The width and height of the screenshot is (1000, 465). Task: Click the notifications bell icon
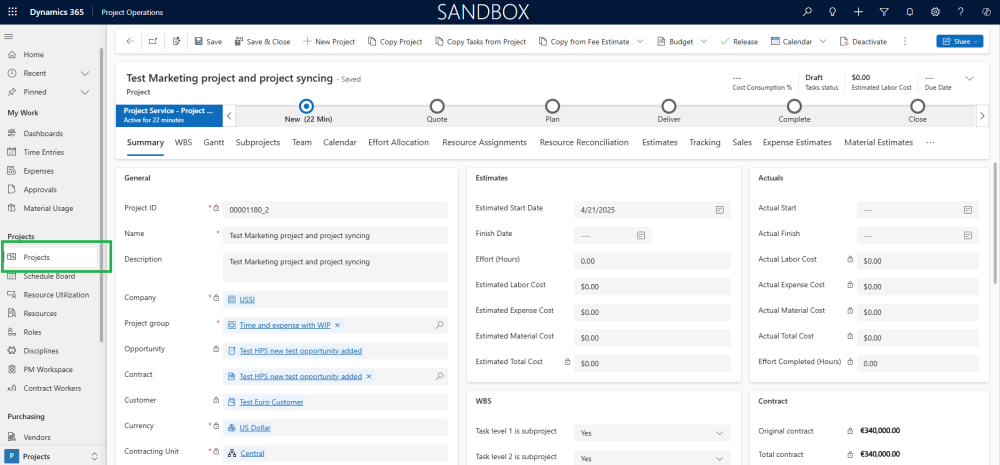tap(909, 11)
